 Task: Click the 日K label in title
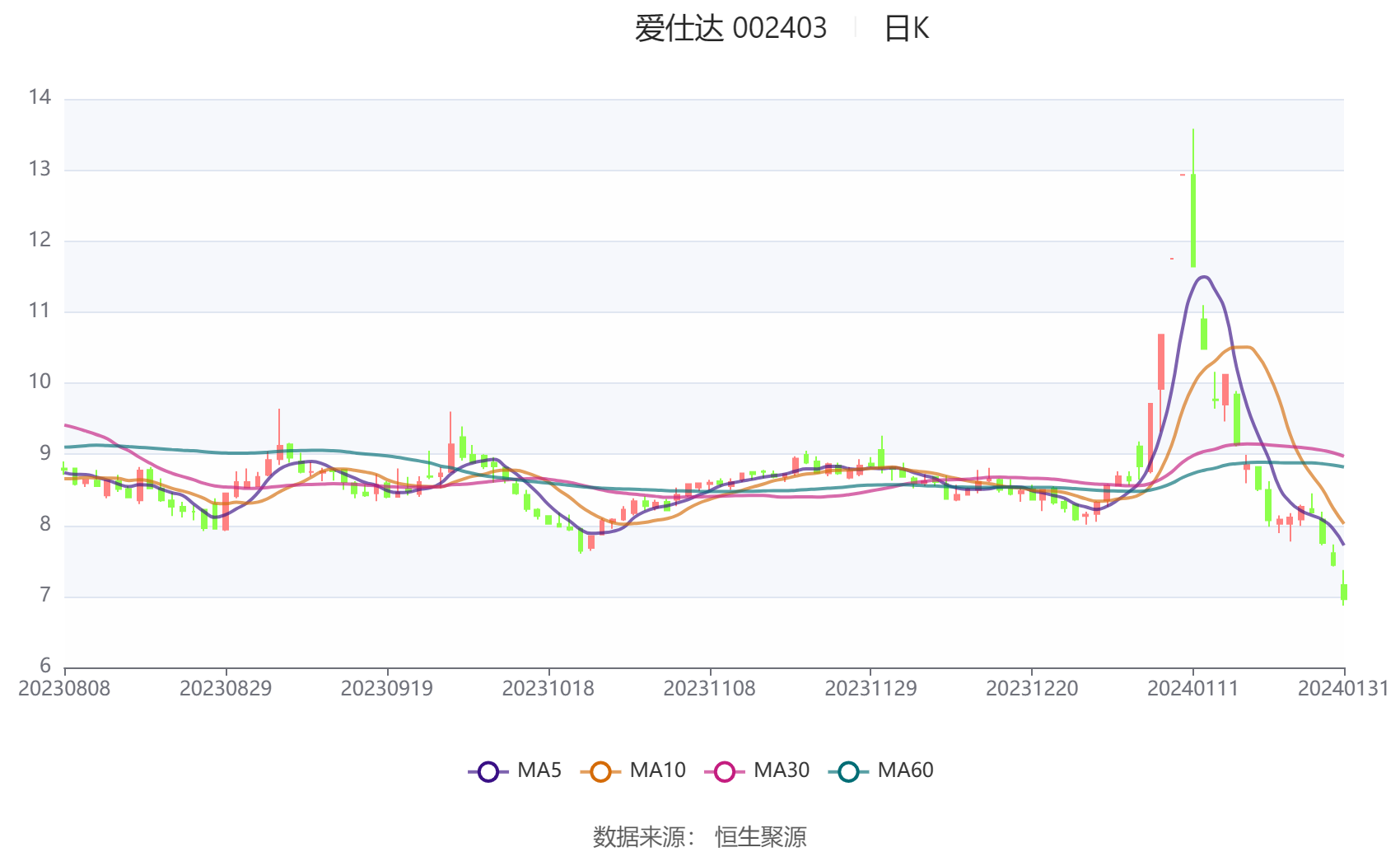906,28
